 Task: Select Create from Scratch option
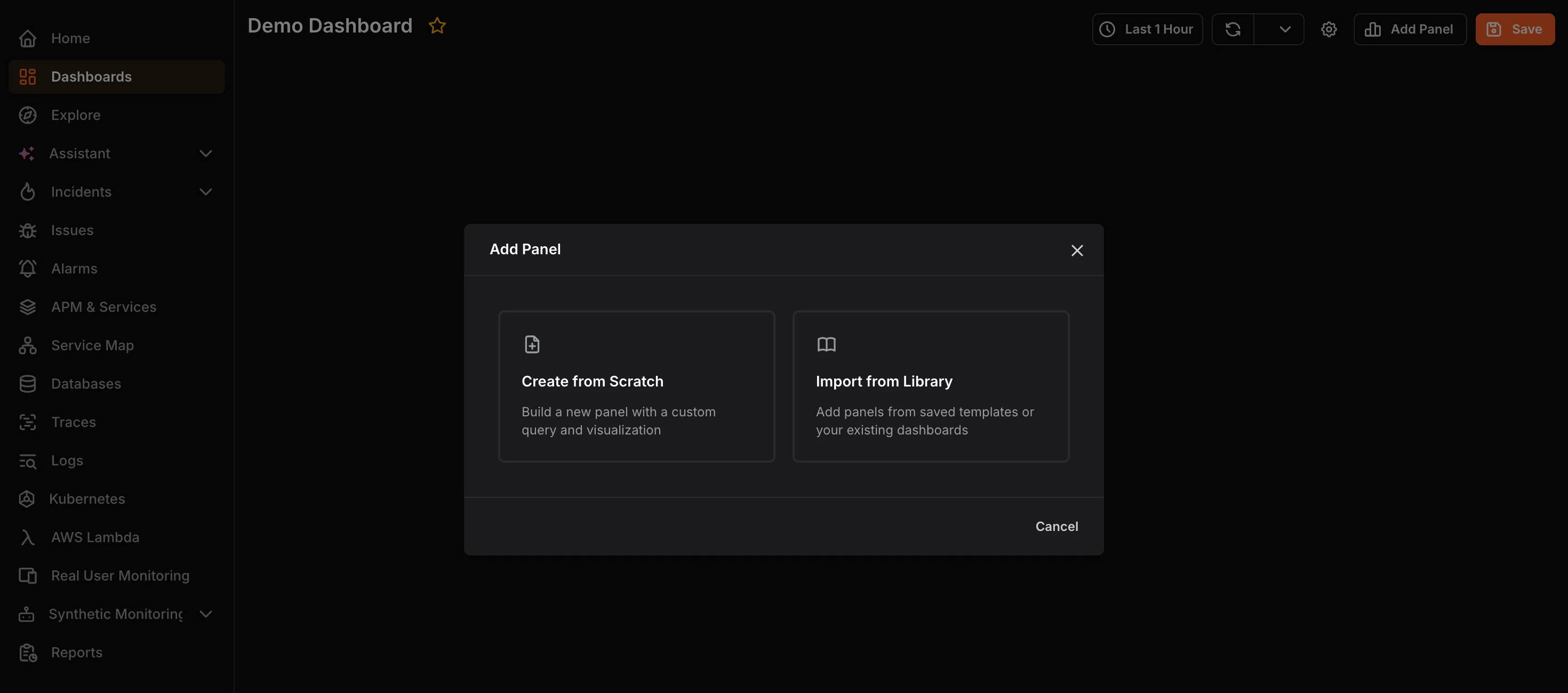point(636,386)
